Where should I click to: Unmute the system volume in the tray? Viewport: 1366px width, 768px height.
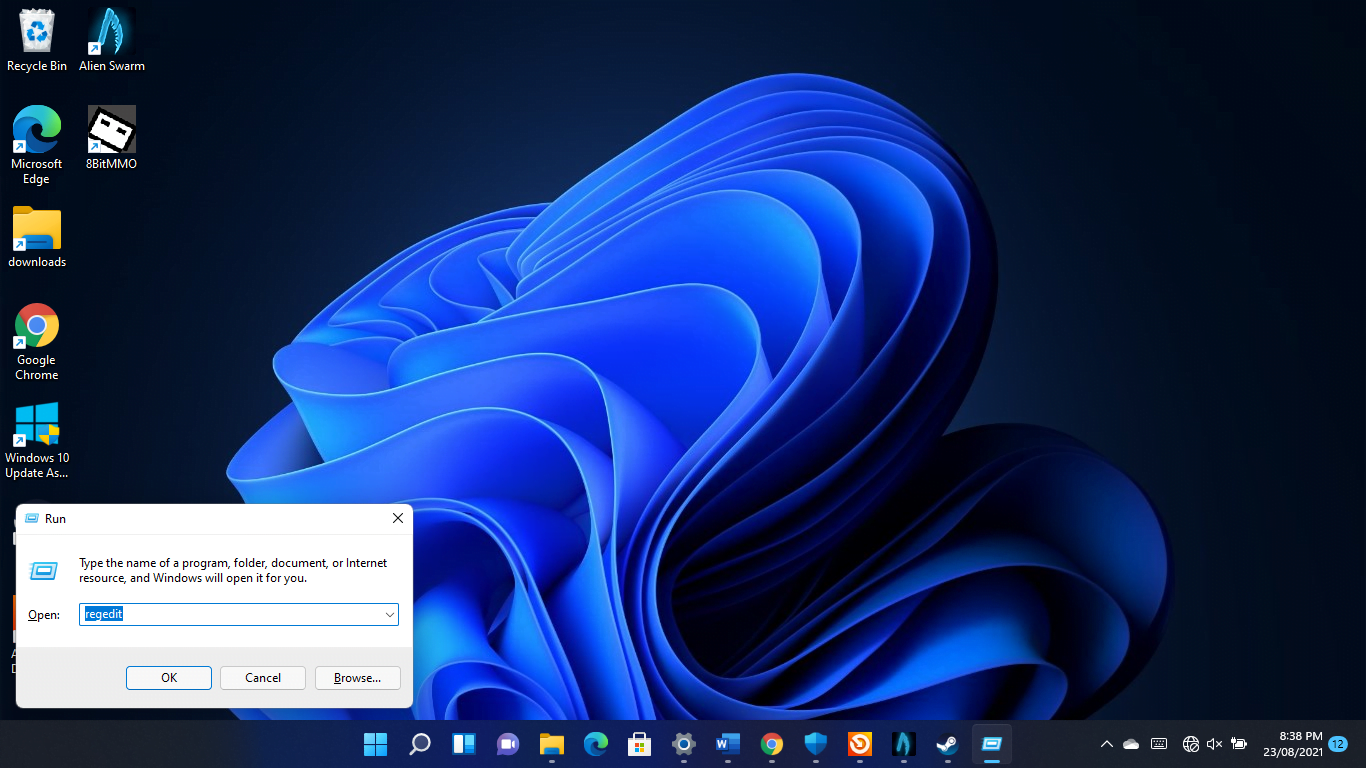point(1213,744)
